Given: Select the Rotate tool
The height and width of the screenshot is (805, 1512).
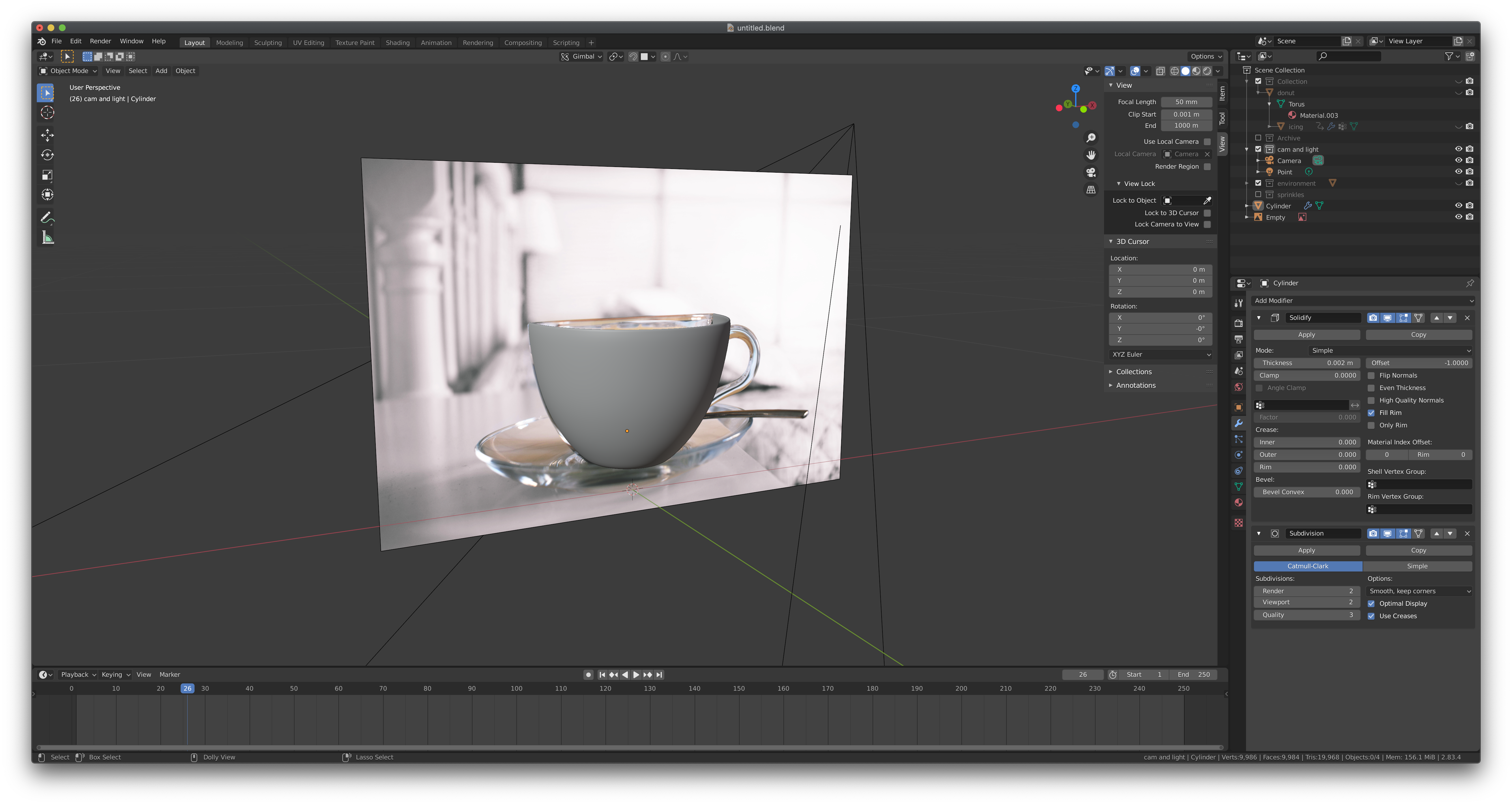Looking at the screenshot, I should 48,155.
